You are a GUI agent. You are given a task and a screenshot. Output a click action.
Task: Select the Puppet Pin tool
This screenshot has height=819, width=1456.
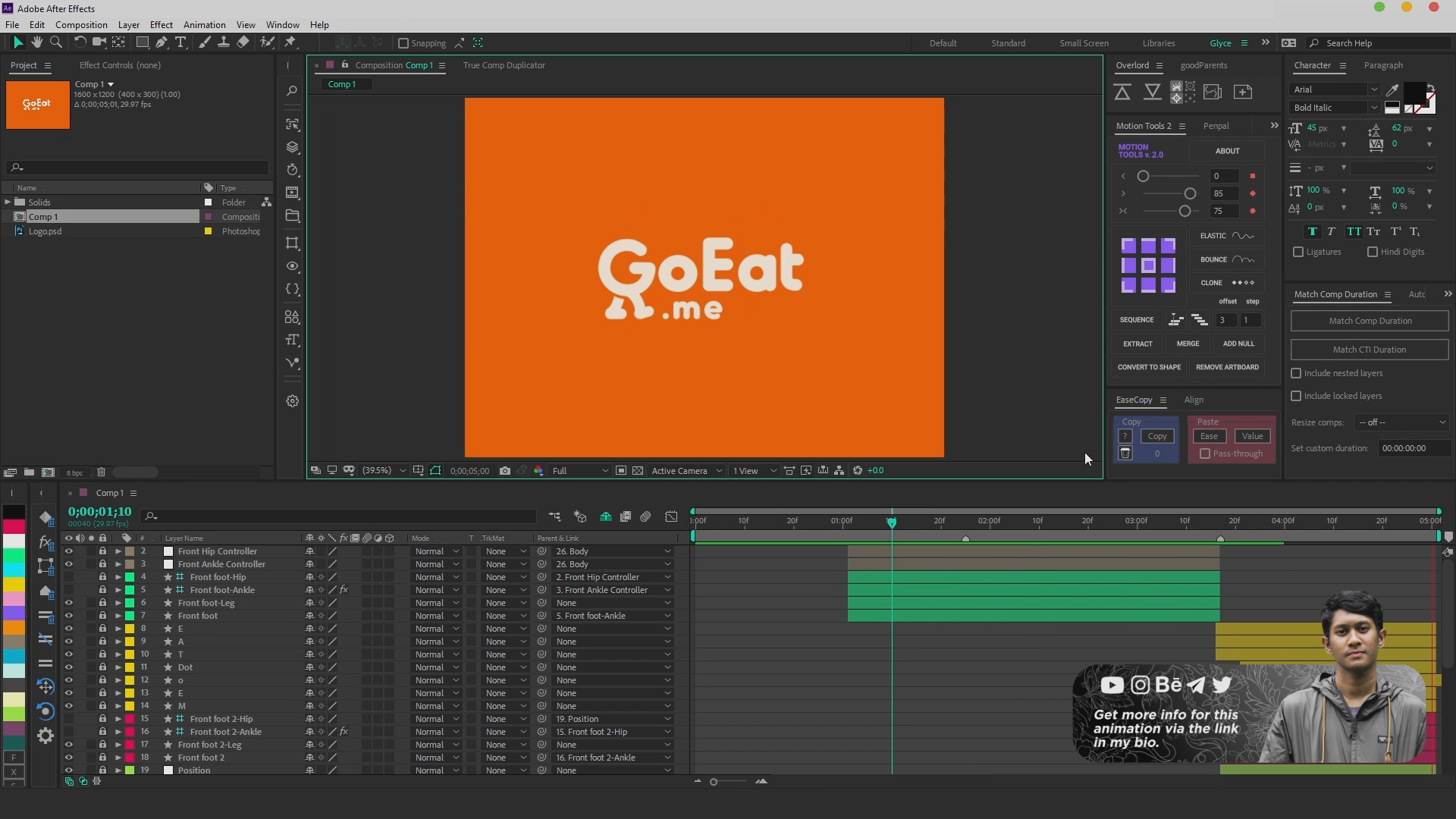click(x=290, y=42)
